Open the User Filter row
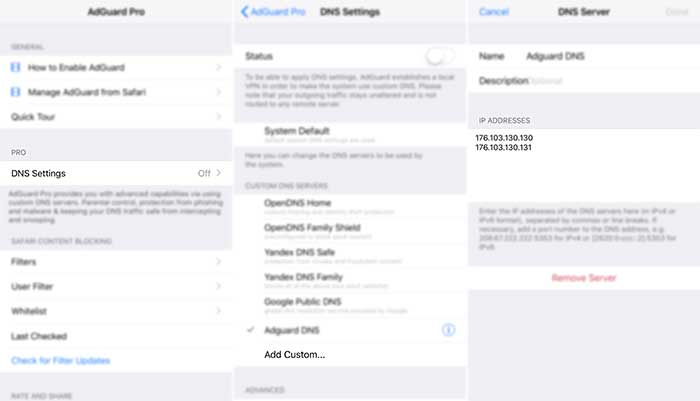The image size is (700, 401). pos(115,287)
